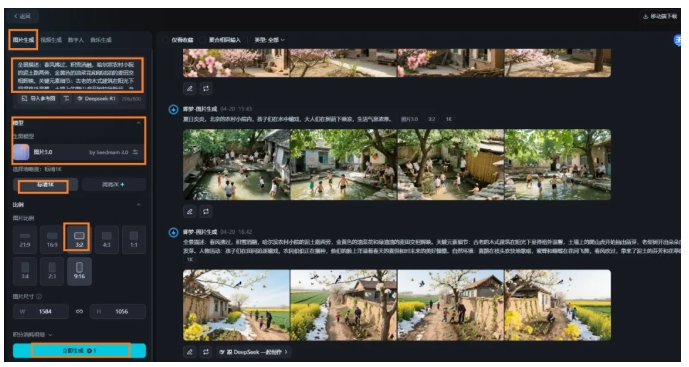Open the 数字人 tab
This screenshot has height=367, width=689.
[x=76, y=40]
